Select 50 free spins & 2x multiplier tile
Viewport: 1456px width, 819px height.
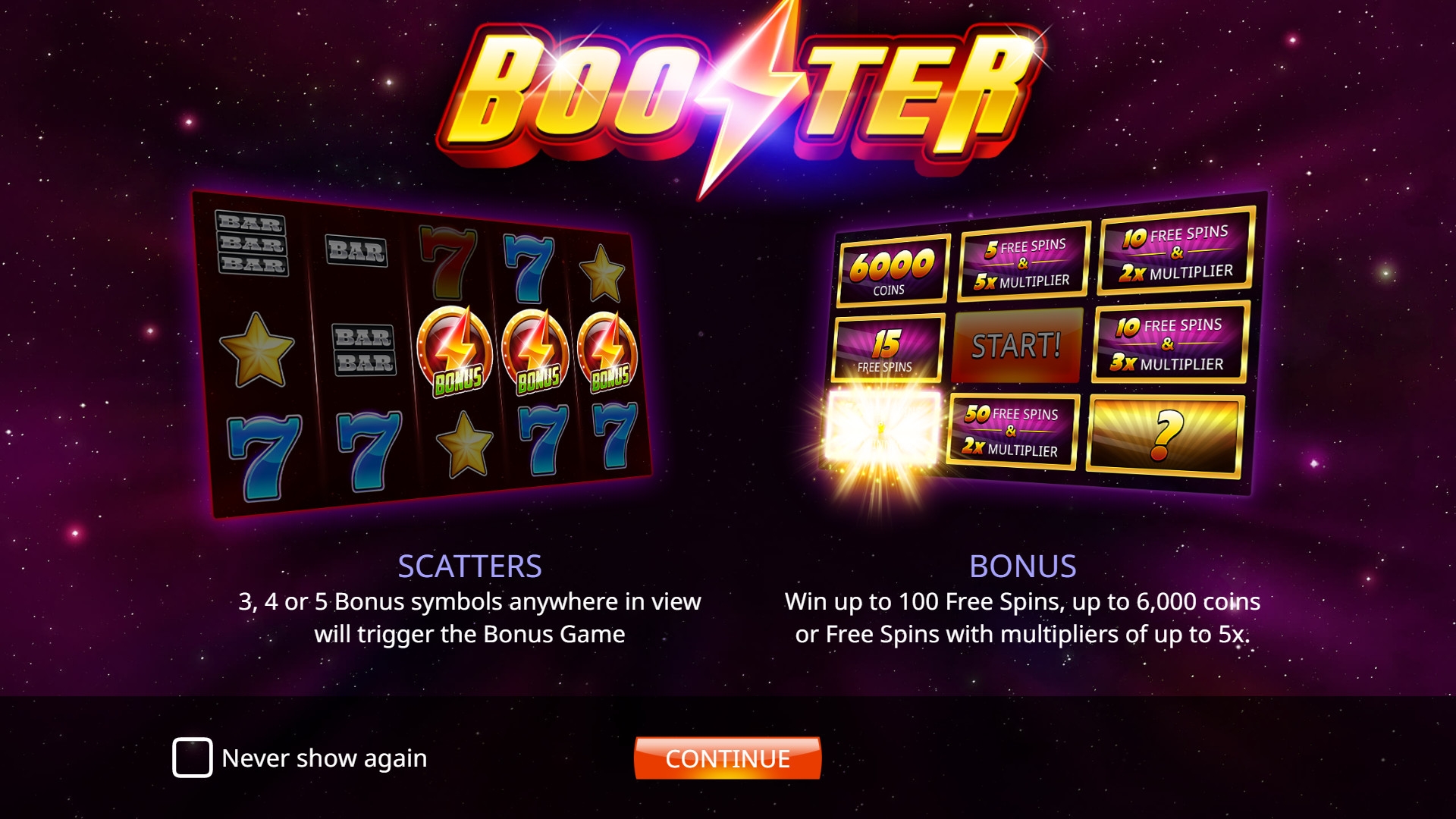coord(1012,431)
